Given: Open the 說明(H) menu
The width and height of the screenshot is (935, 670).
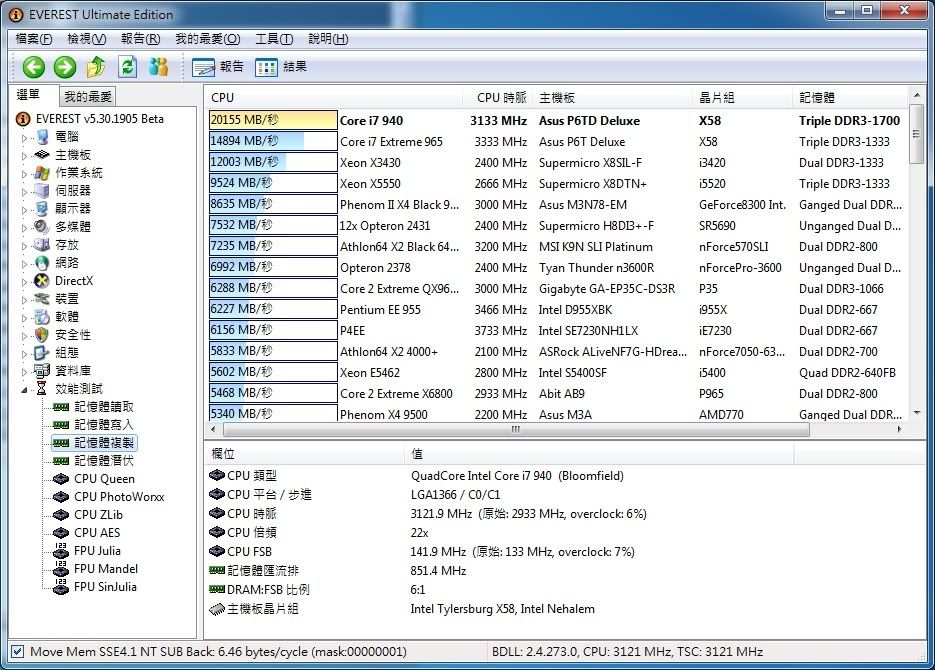Looking at the screenshot, I should pos(328,39).
